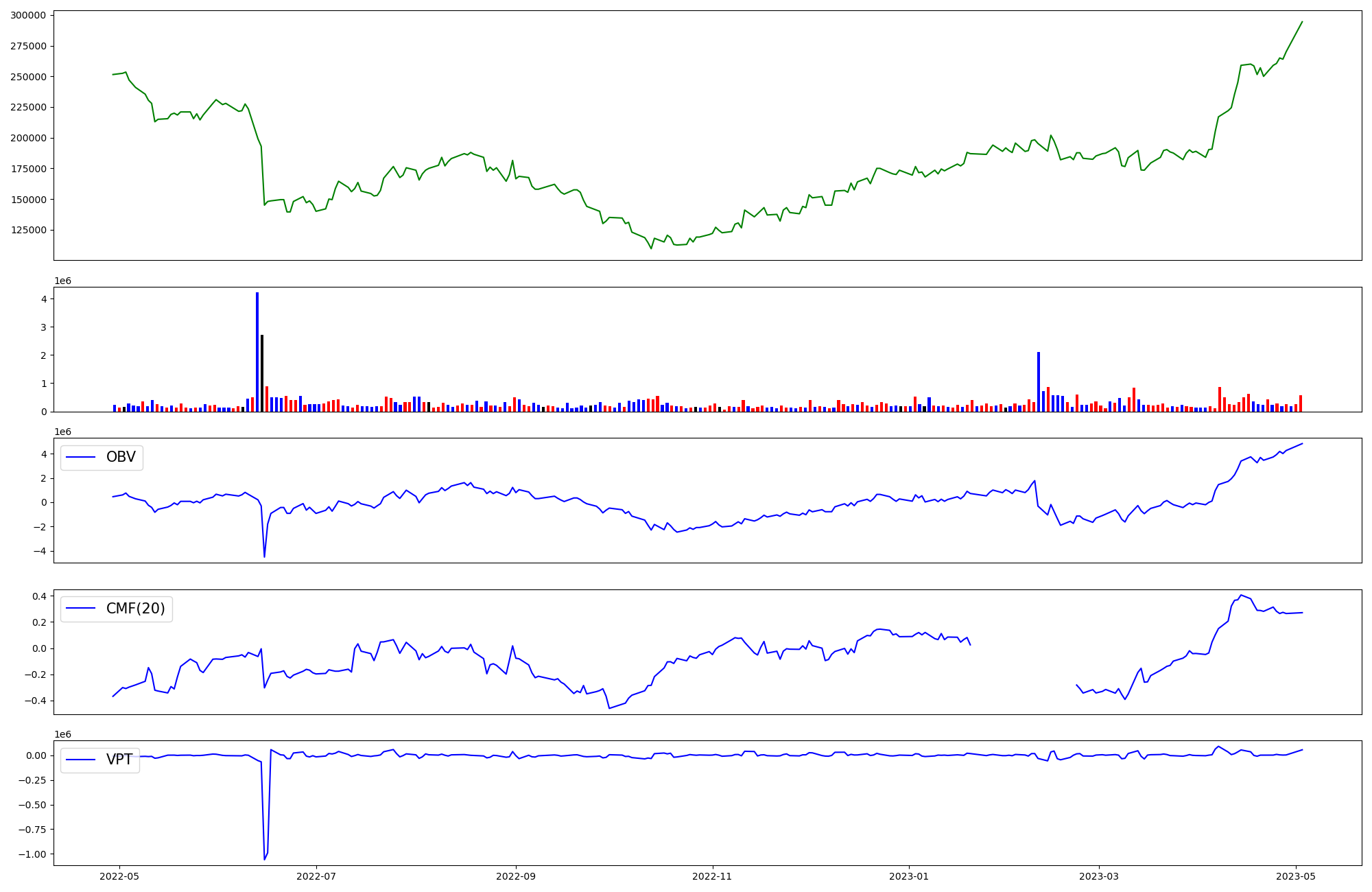Click the 2022-09 x-axis date label
The width and height of the screenshot is (1372, 892).
click(516, 876)
